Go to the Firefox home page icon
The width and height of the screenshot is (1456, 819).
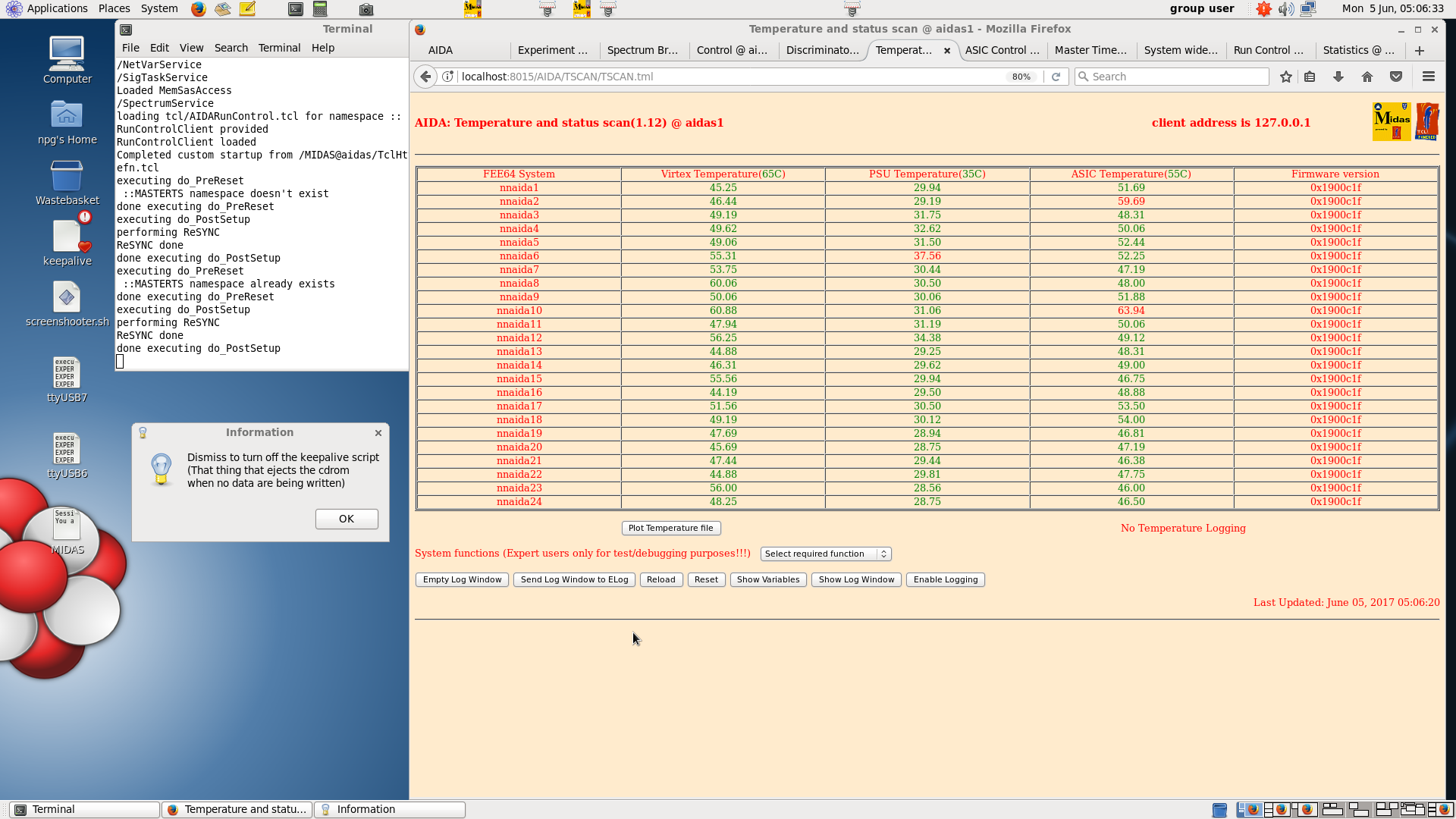[x=1367, y=77]
